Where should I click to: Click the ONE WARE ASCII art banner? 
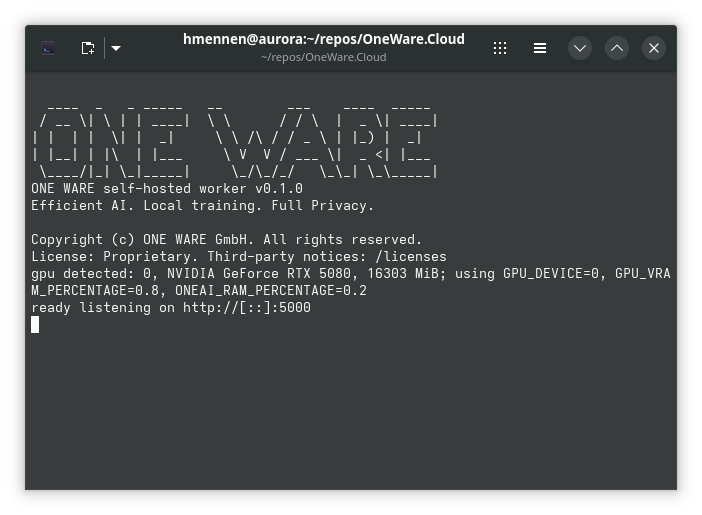[x=235, y=142]
